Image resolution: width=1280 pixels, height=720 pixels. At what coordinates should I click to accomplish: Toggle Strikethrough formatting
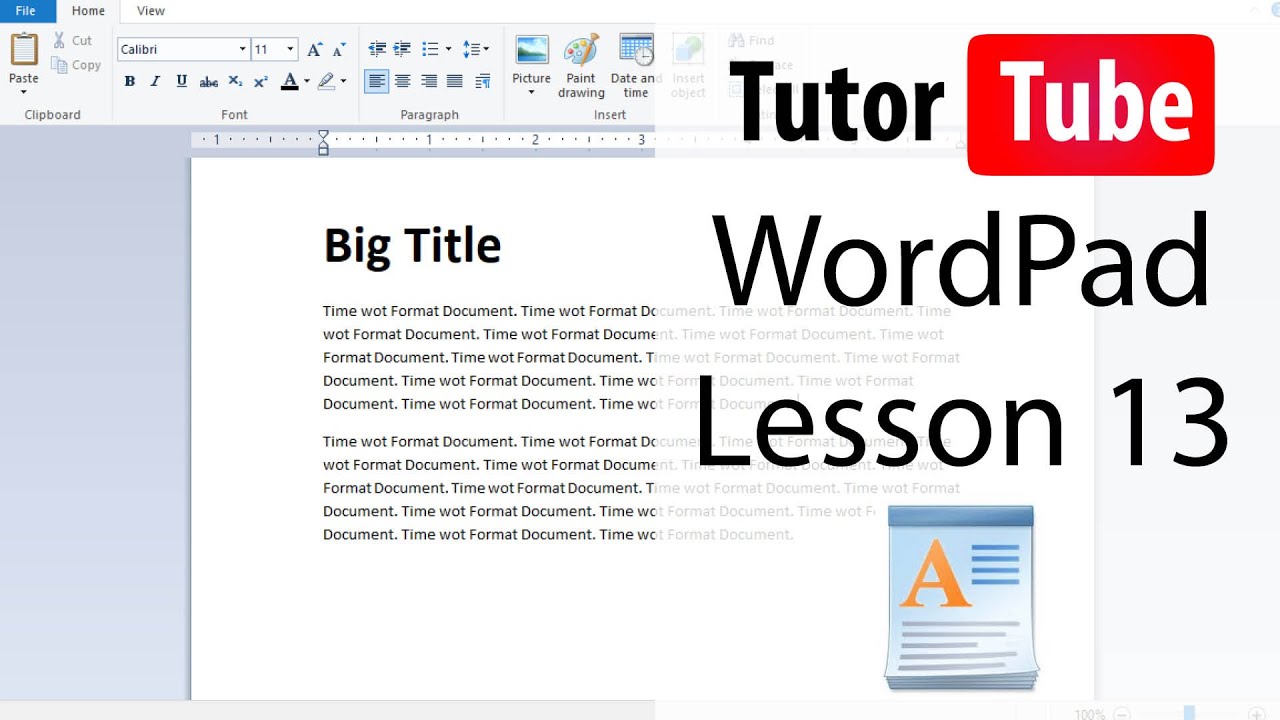(x=208, y=81)
